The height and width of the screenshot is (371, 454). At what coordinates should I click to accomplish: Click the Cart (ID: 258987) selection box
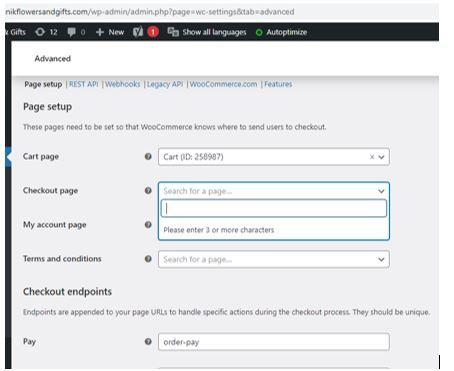274,157
